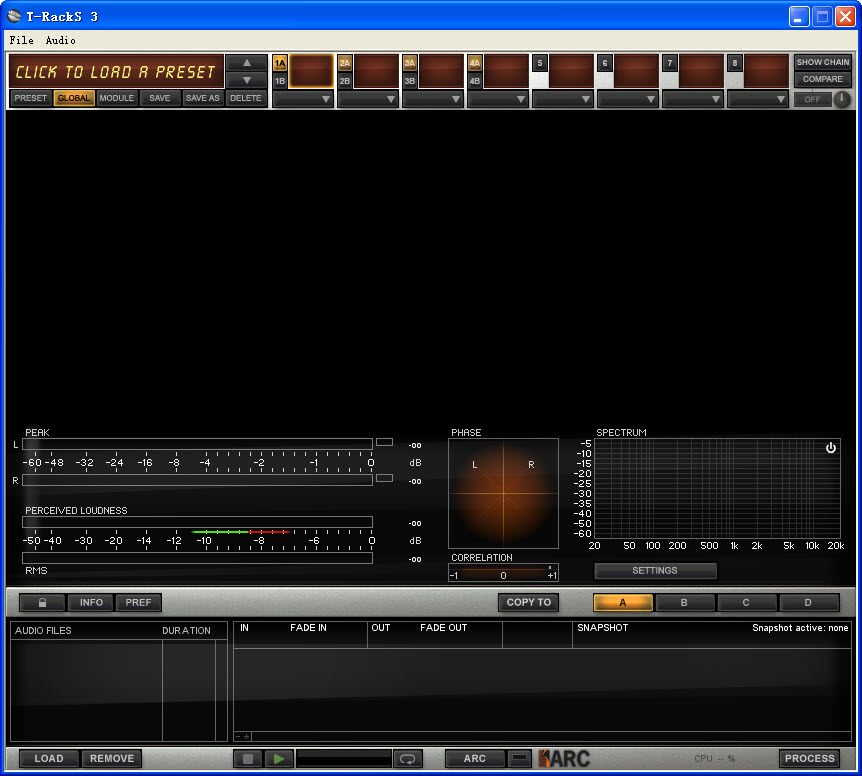Click the small button beside ARC

click(x=519, y=759)
